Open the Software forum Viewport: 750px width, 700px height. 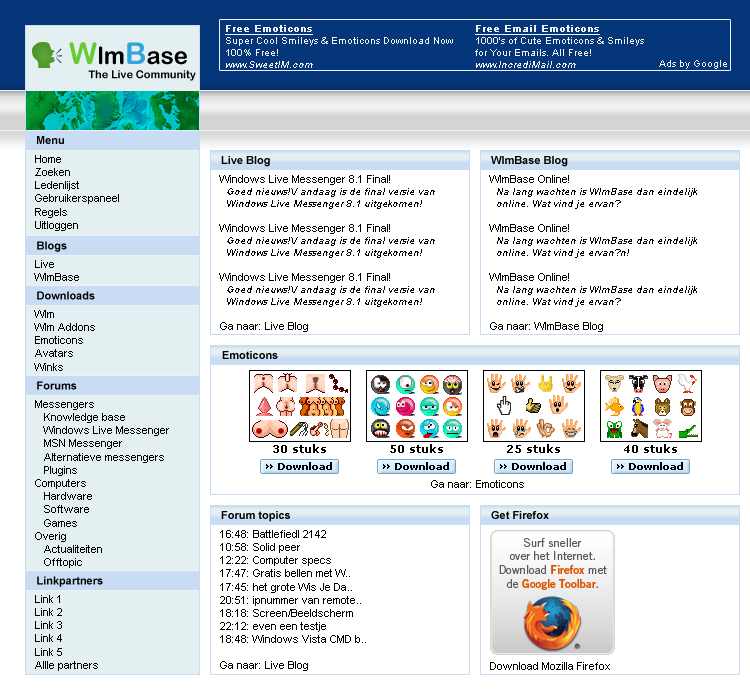pyautogui.click(x=66, y=509)
